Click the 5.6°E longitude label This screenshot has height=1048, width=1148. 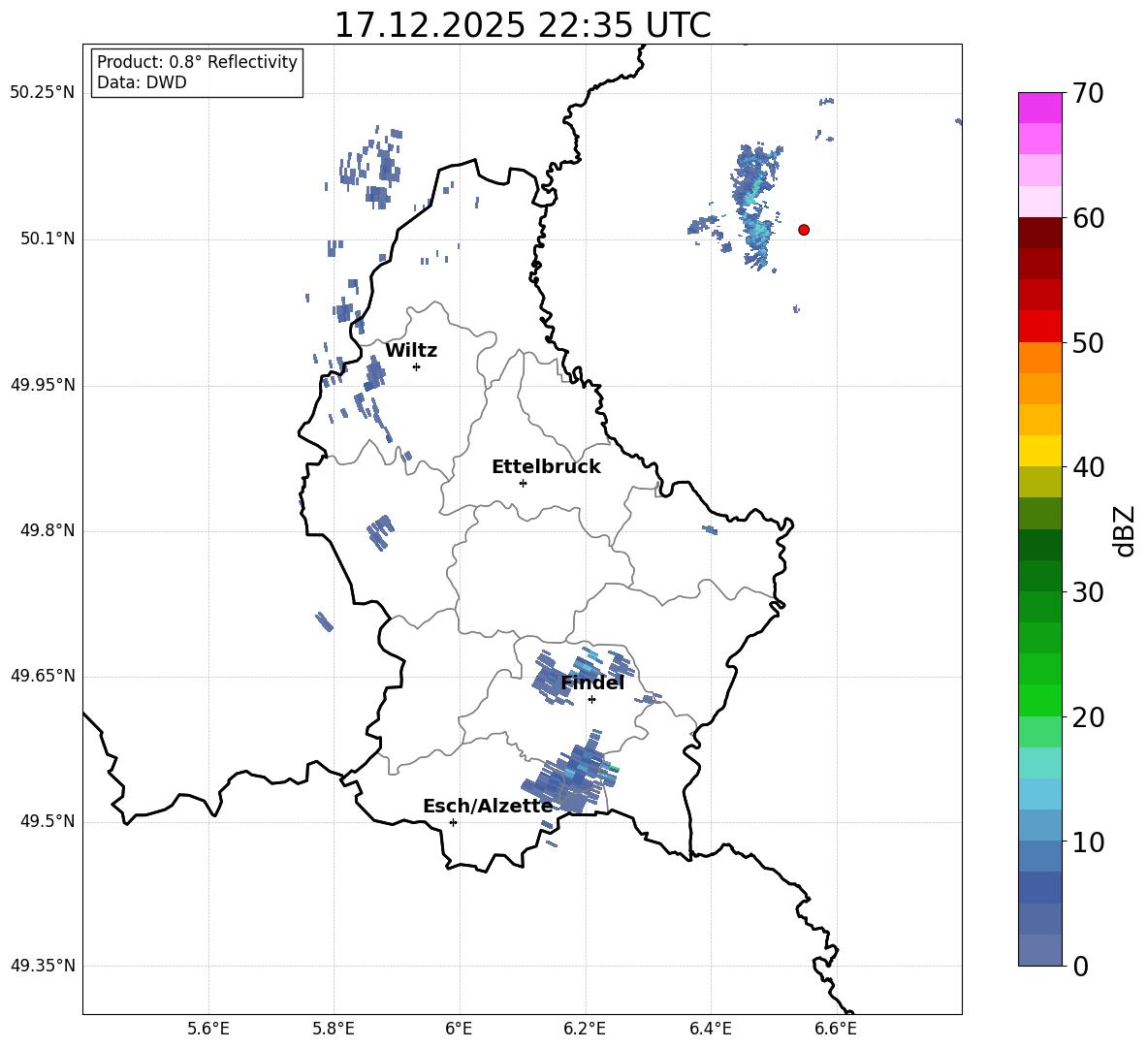(208, 1029)
